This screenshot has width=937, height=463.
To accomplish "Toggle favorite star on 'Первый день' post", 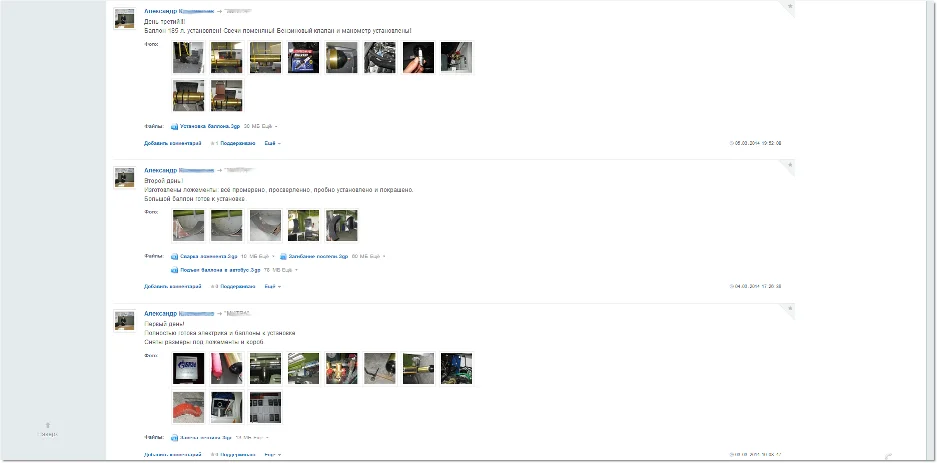I will point(790,308).
